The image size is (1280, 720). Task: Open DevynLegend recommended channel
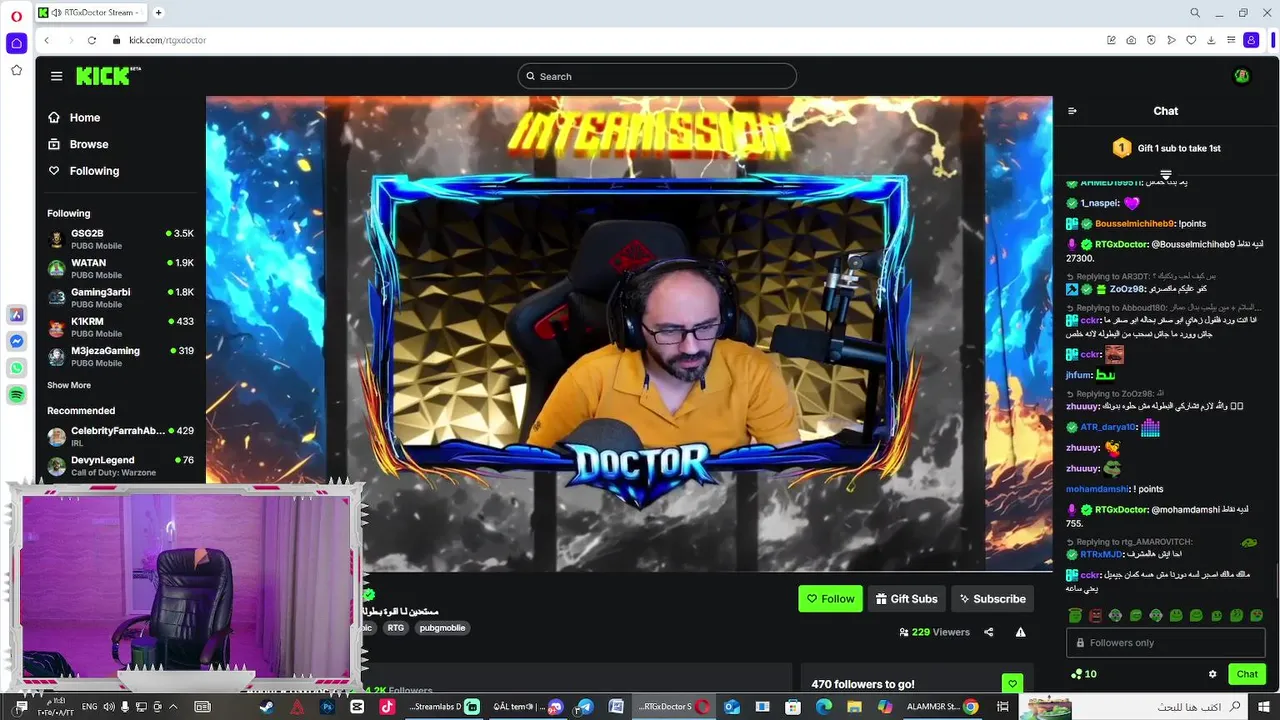(120, 465)
